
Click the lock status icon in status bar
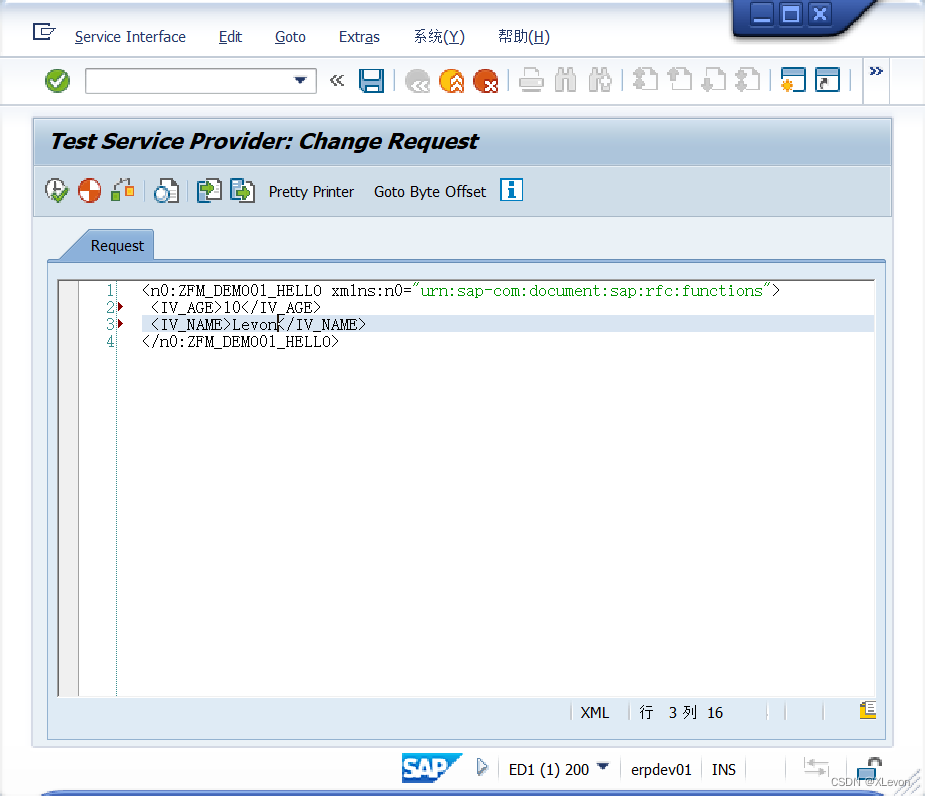pyautogui.click(x=869, y=769)
